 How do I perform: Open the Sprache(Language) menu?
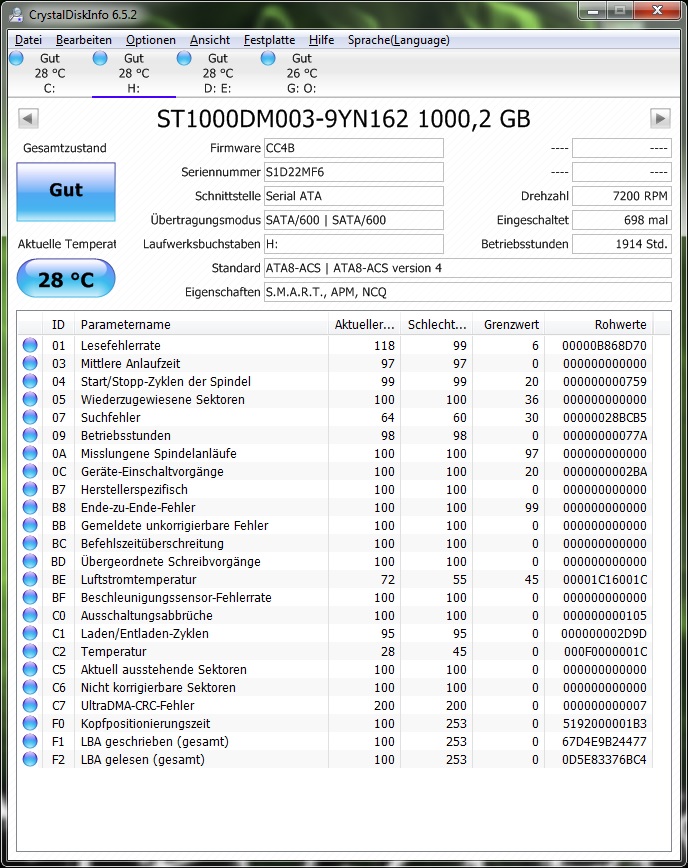pos(399,40)
